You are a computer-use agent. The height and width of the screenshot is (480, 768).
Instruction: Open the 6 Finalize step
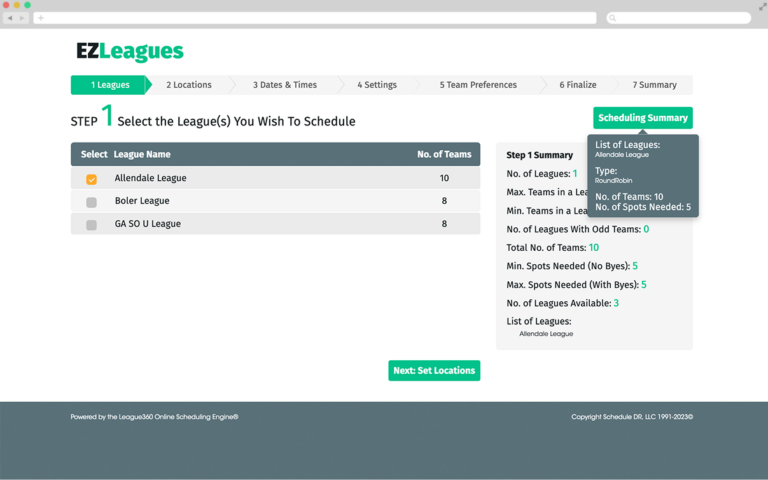click(576, 85)
